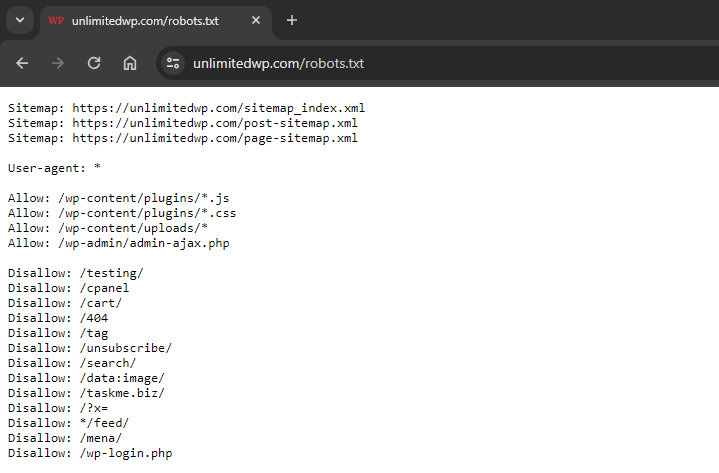This screenshot has width=719, height=473.
Task: Click Allow /wp-content/plugins/*.js line
Action: (x=118, y=198)
